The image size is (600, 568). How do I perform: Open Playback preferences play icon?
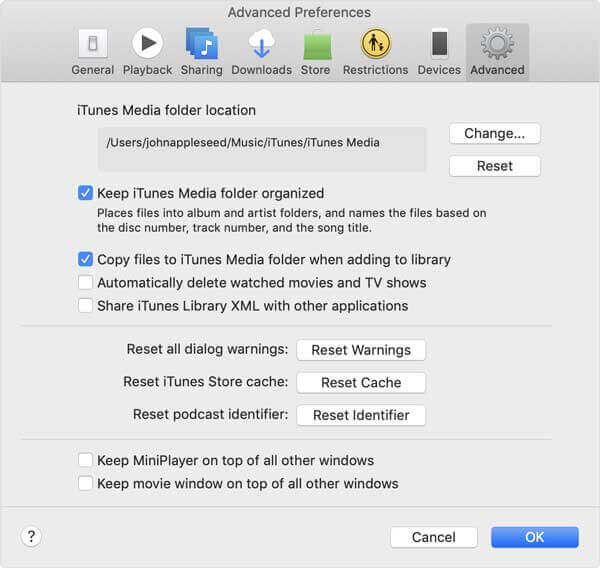(x=147, y=43)
